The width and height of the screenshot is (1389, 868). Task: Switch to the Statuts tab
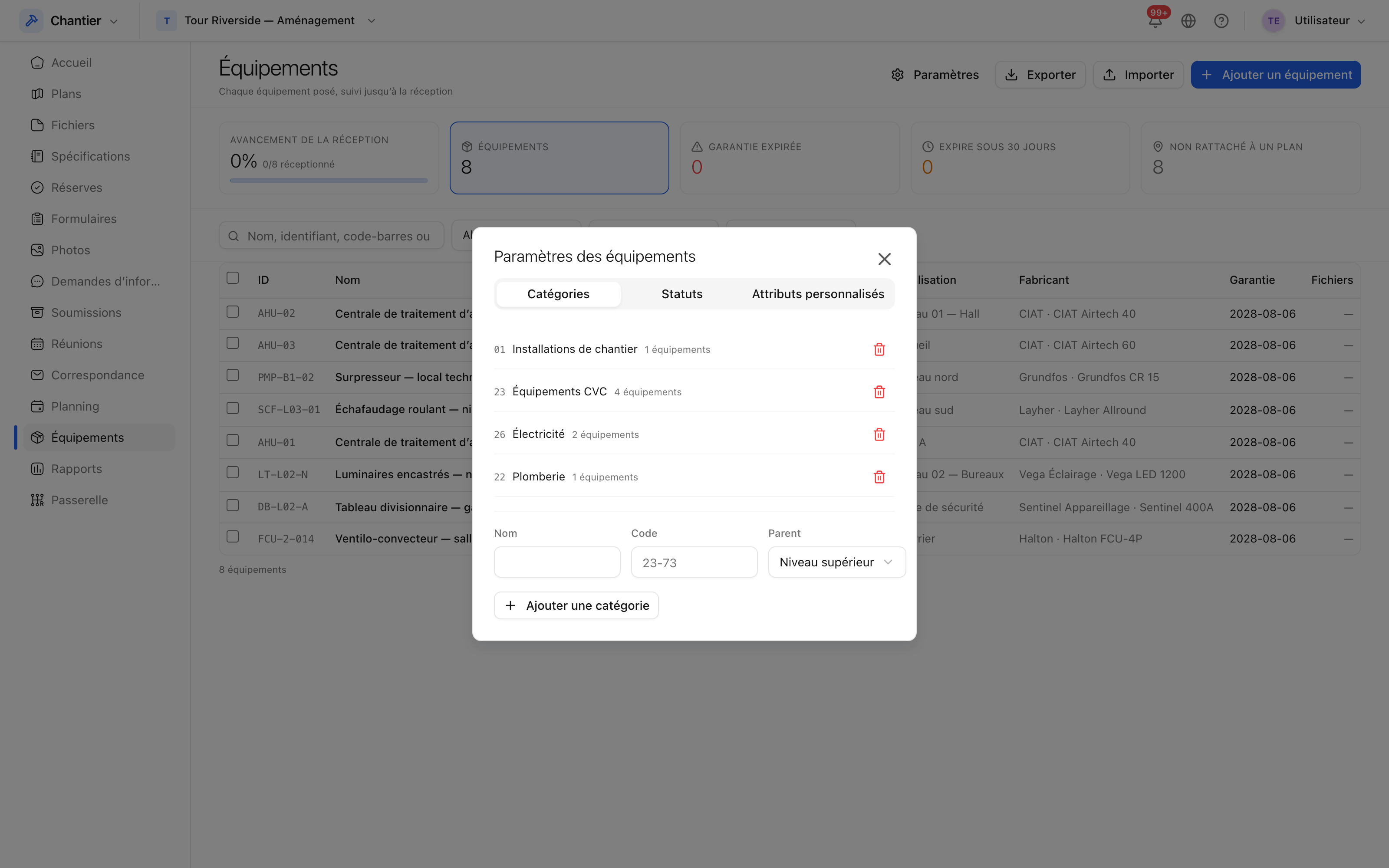click(682, 294)
